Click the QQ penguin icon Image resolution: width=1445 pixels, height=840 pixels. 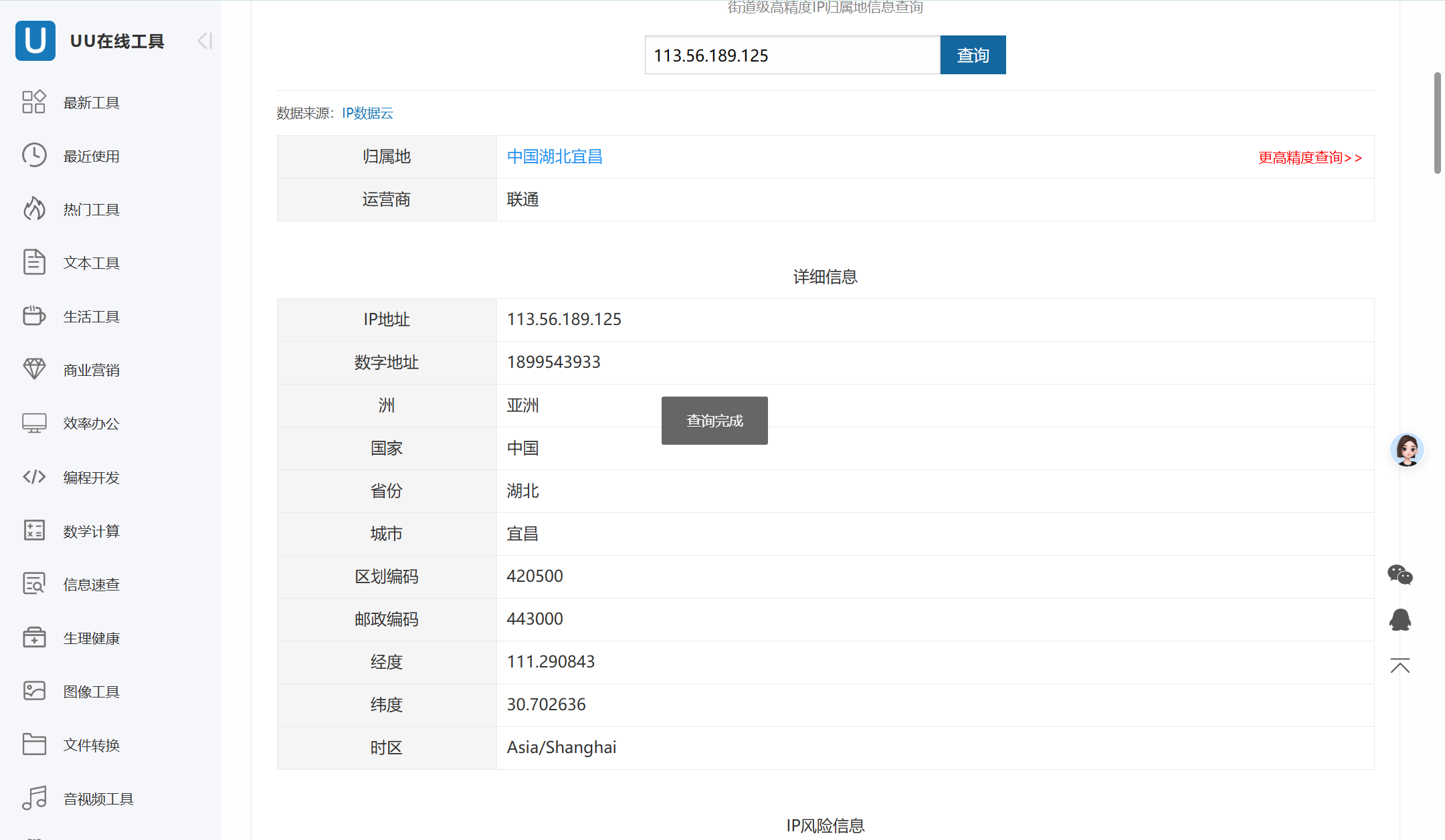pyautogui.click(x=1400, y=620)
